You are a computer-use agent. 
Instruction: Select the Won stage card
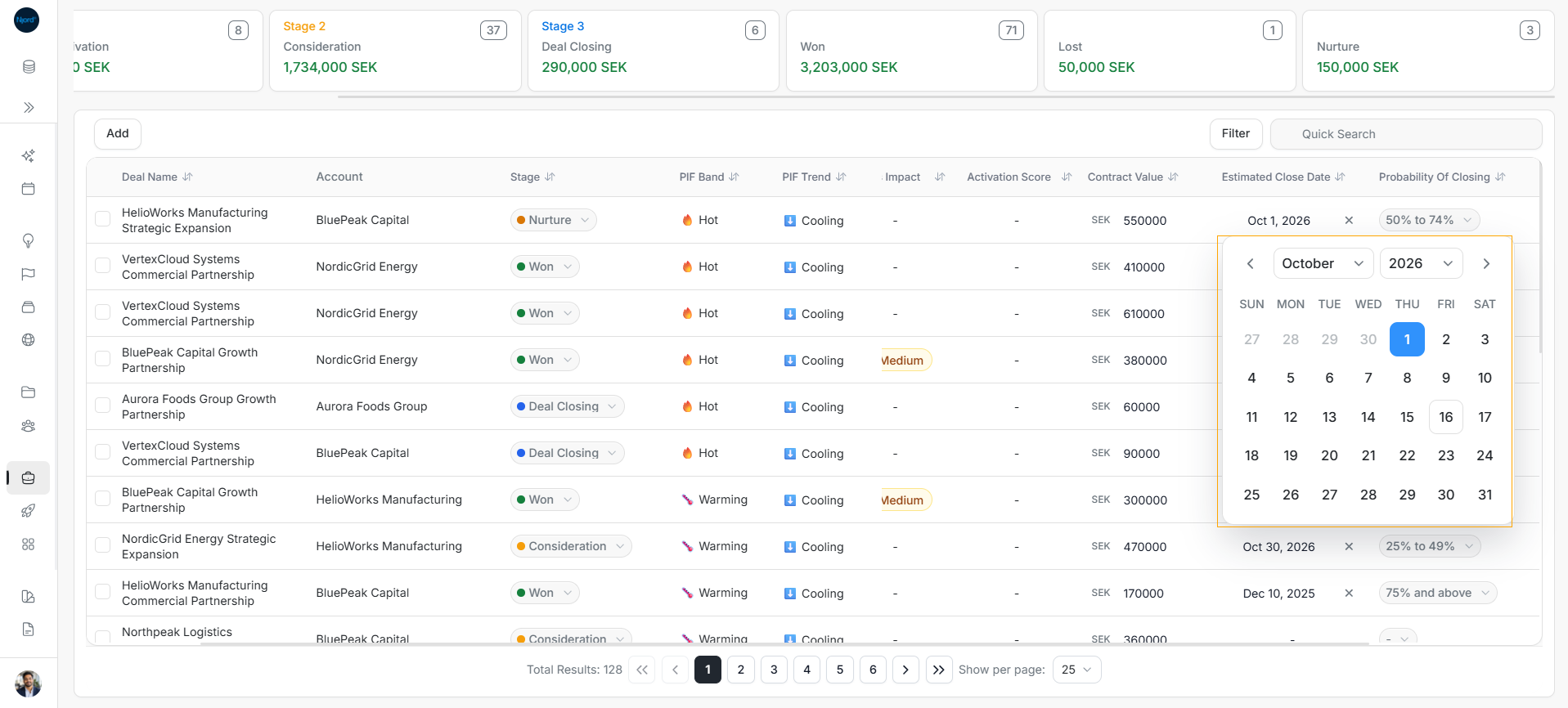pos(911,51)
